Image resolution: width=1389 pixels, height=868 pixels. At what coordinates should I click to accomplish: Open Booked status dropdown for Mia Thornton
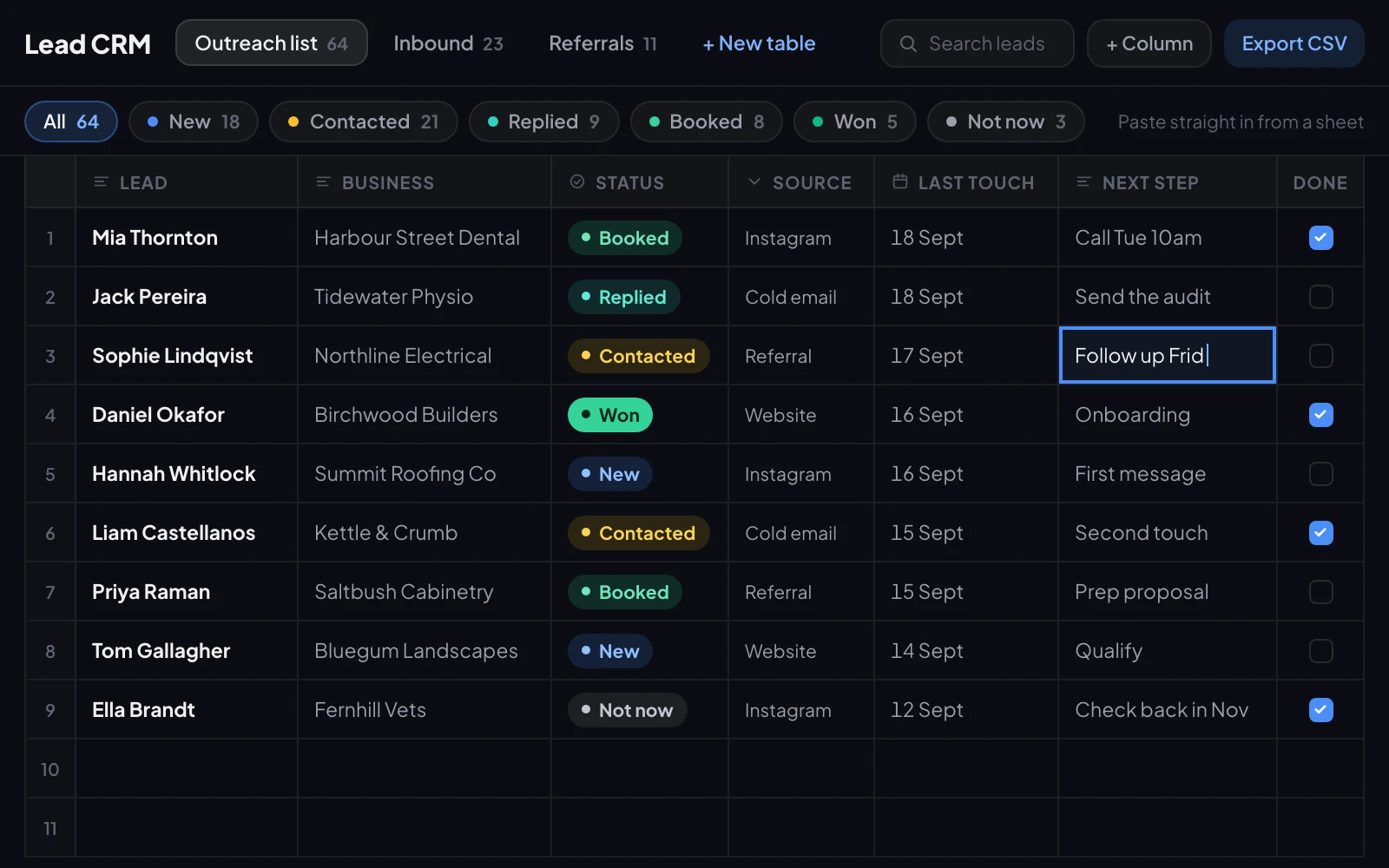(x=625, y=238)
